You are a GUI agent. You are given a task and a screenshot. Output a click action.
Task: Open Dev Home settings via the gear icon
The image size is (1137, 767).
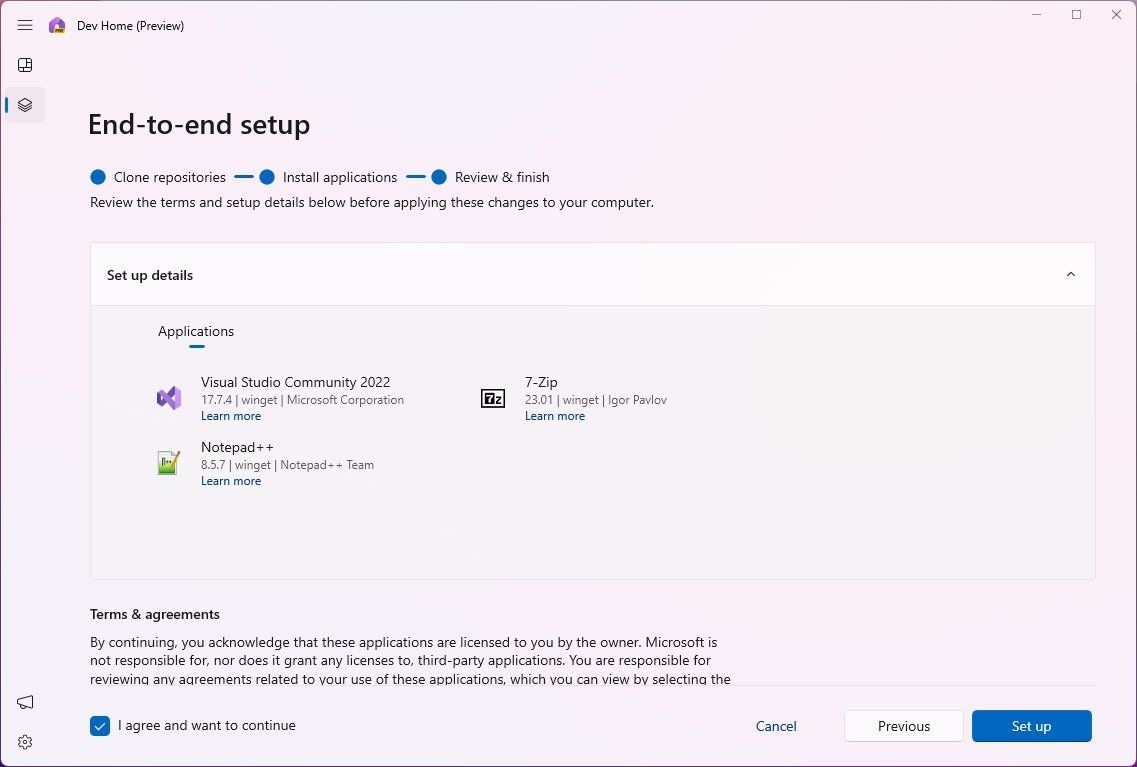(x=25, y=741)
